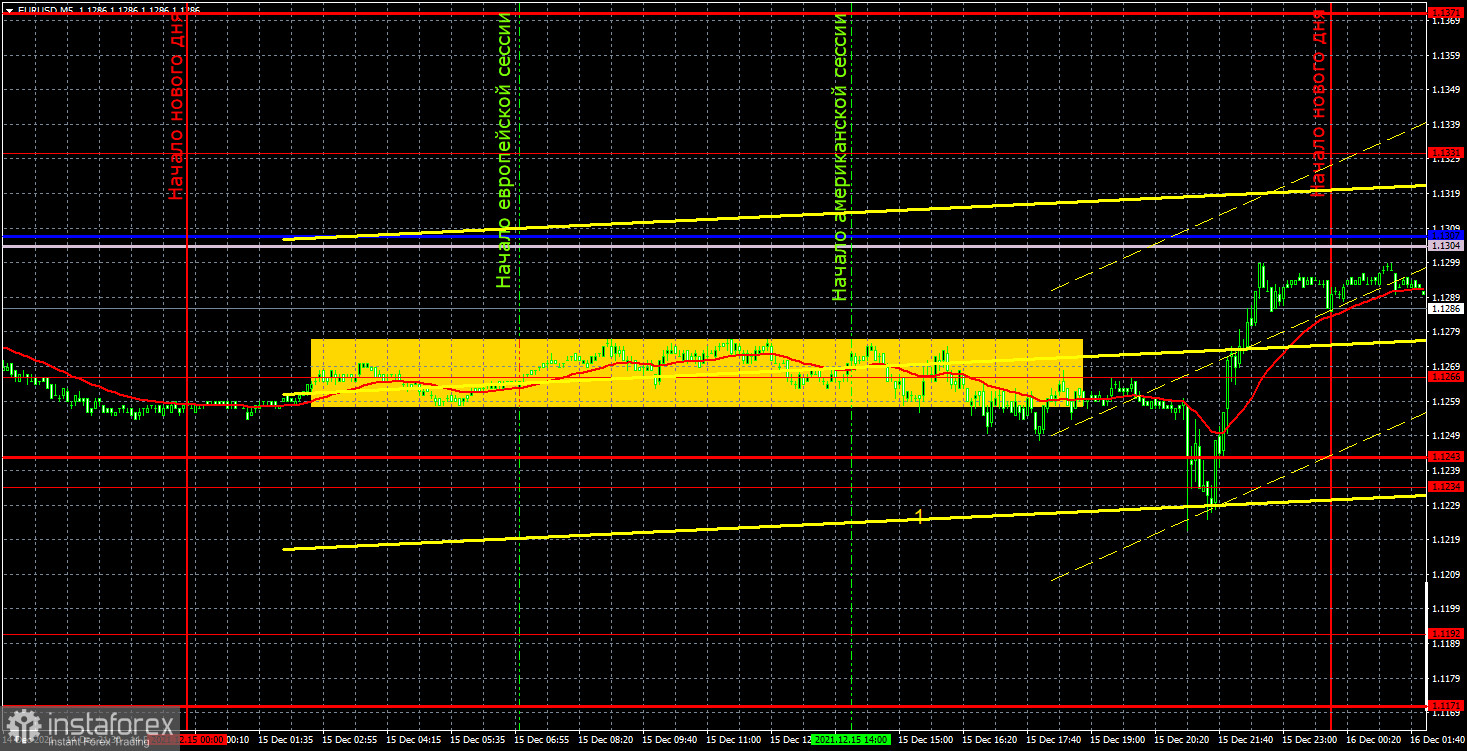This screenshot has width=1467, height=751.
Task: Click the blue 1.1307 price level label
Action: pos(1445,236)
